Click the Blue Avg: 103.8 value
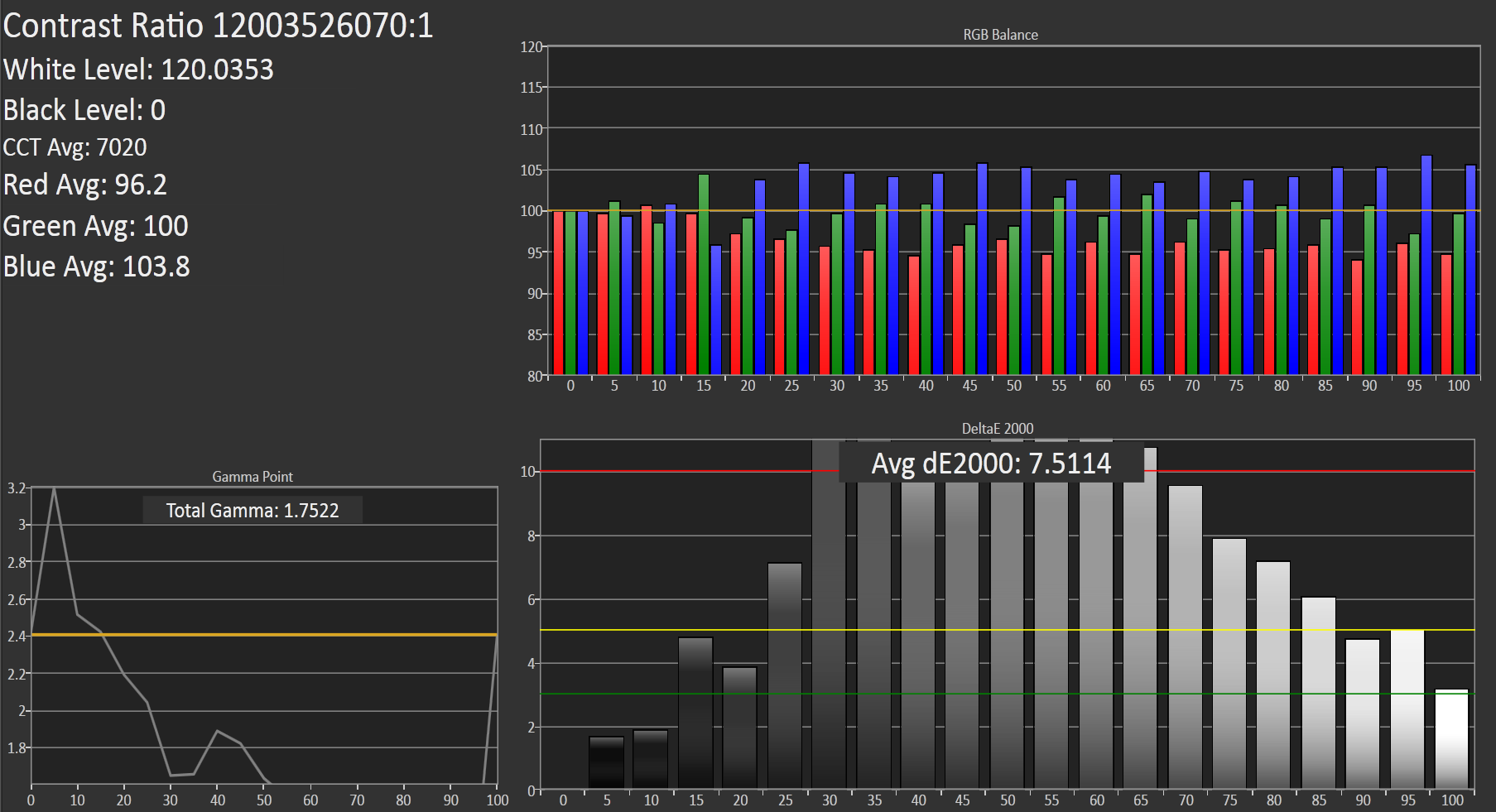1496x812 pixels. click(97, 267)
